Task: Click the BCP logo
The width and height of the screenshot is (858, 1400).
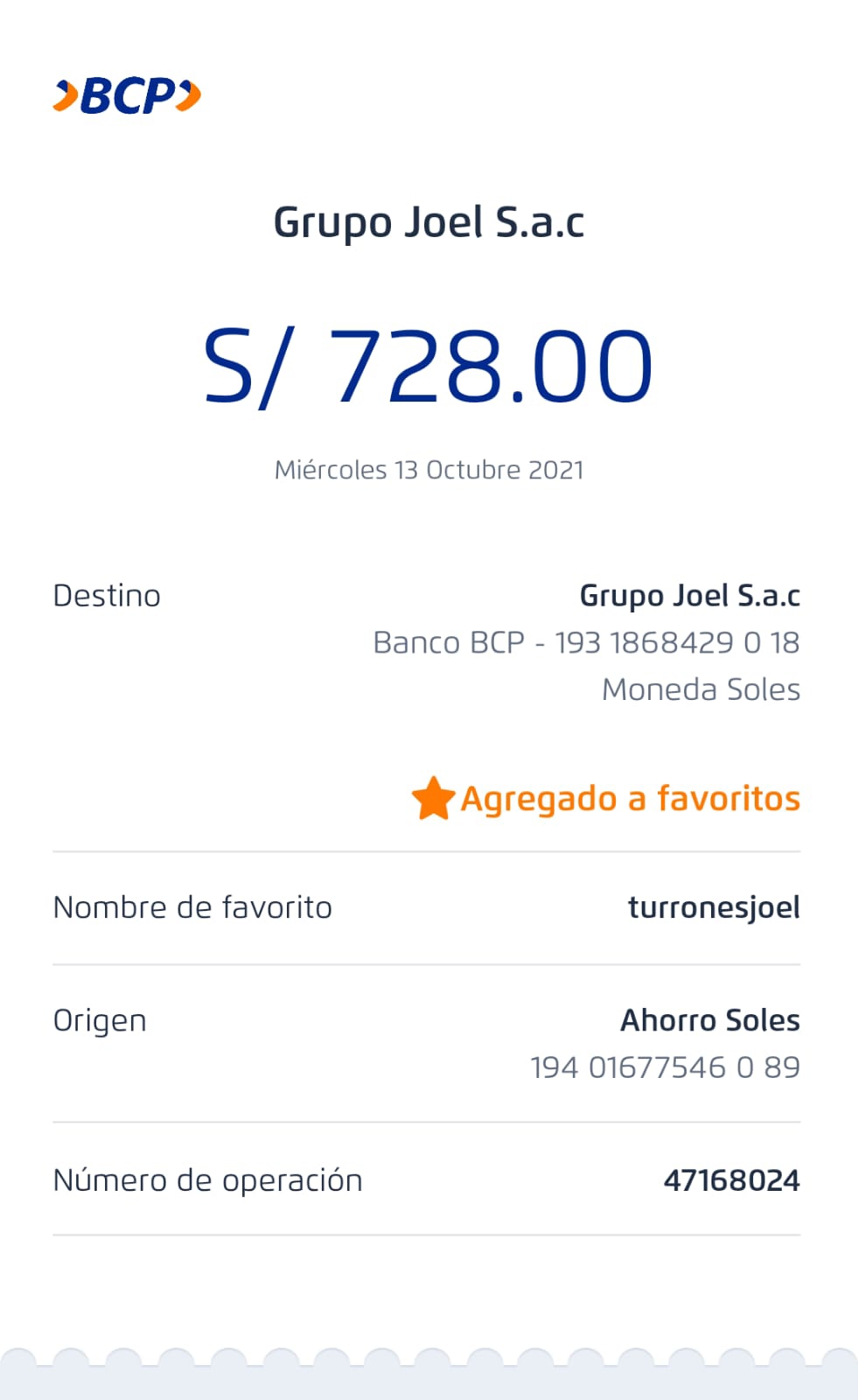Action: pyautogui.click(x=128, y=95)
